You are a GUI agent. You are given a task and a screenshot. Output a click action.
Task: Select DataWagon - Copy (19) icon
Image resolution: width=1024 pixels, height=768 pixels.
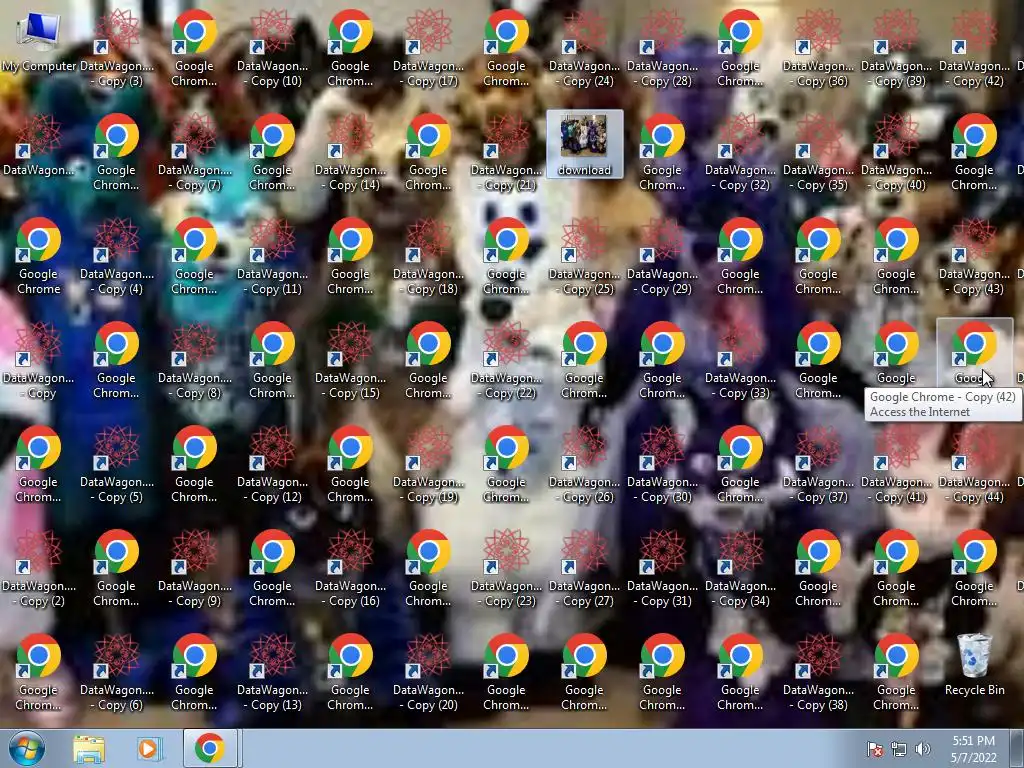pyautogui.click(x=429, y=462)
